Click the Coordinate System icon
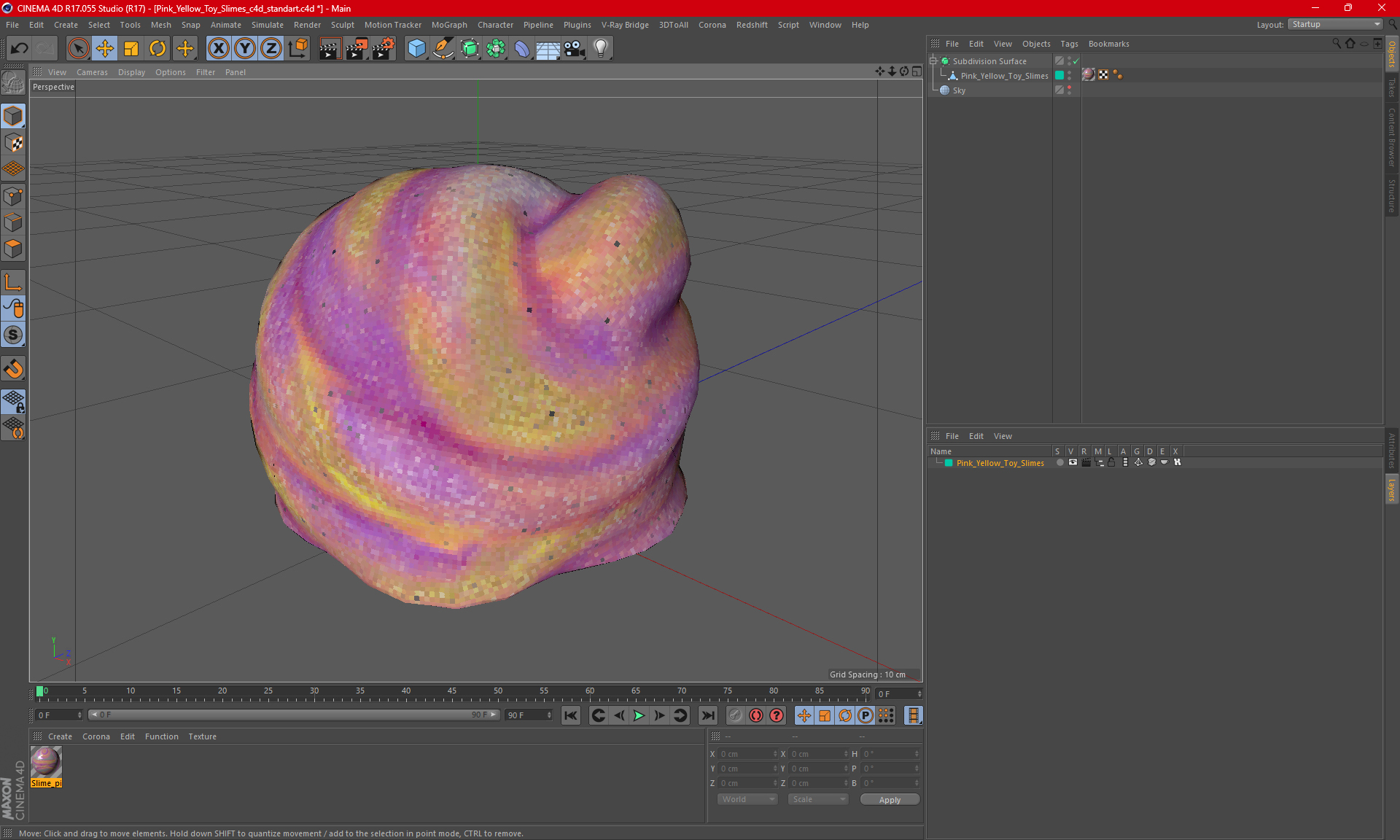Viewport: 1400px width, 840px height. pyautogui.click(x=298, y=48)
